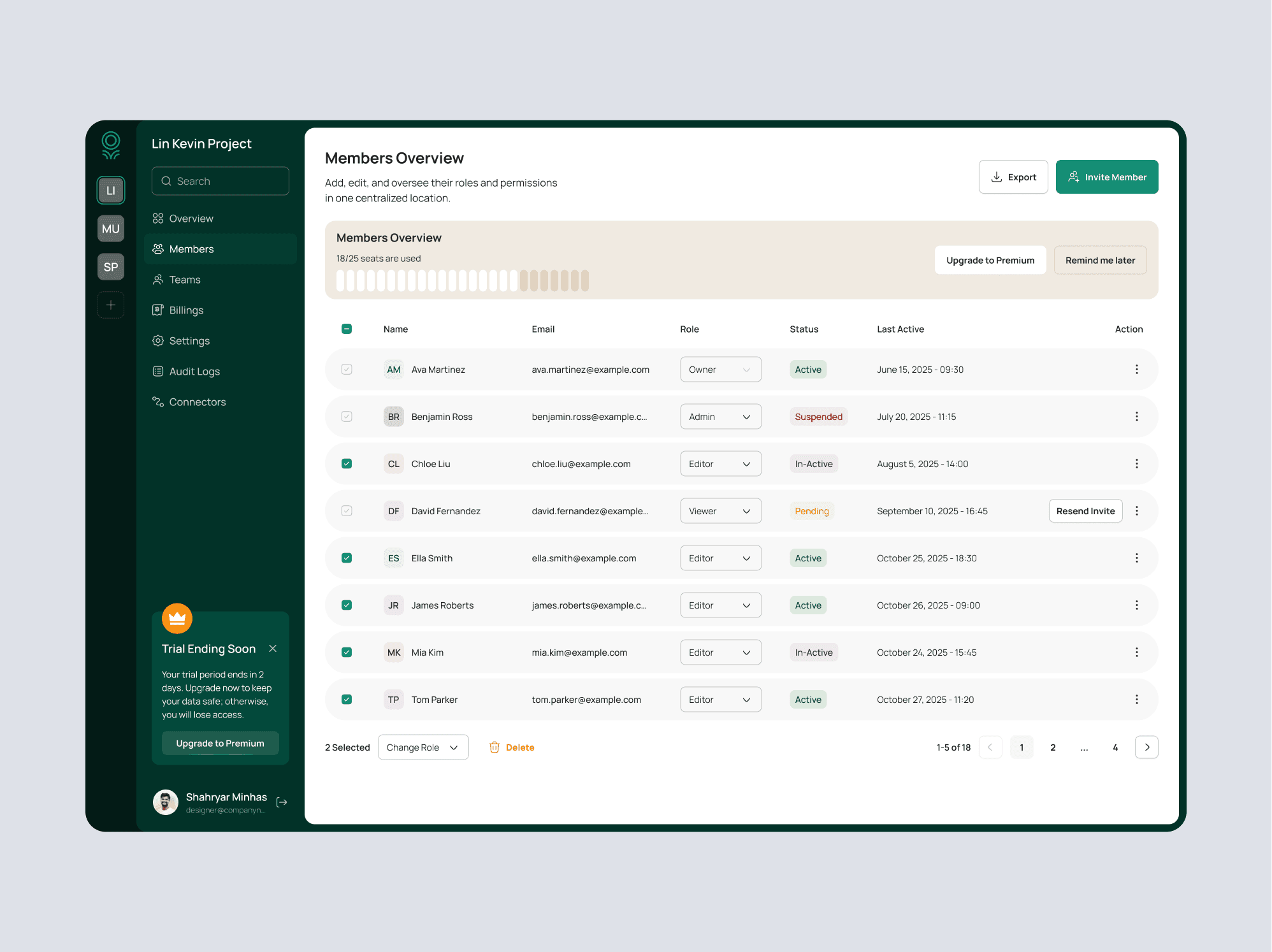Dismiss the Trial Ending Soon card

tap(273, 649)
